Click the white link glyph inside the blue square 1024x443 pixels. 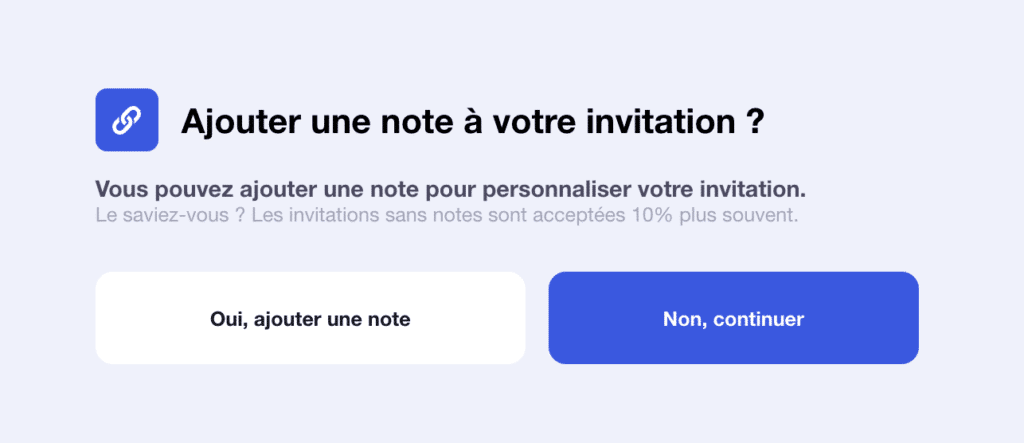point(127,120)
